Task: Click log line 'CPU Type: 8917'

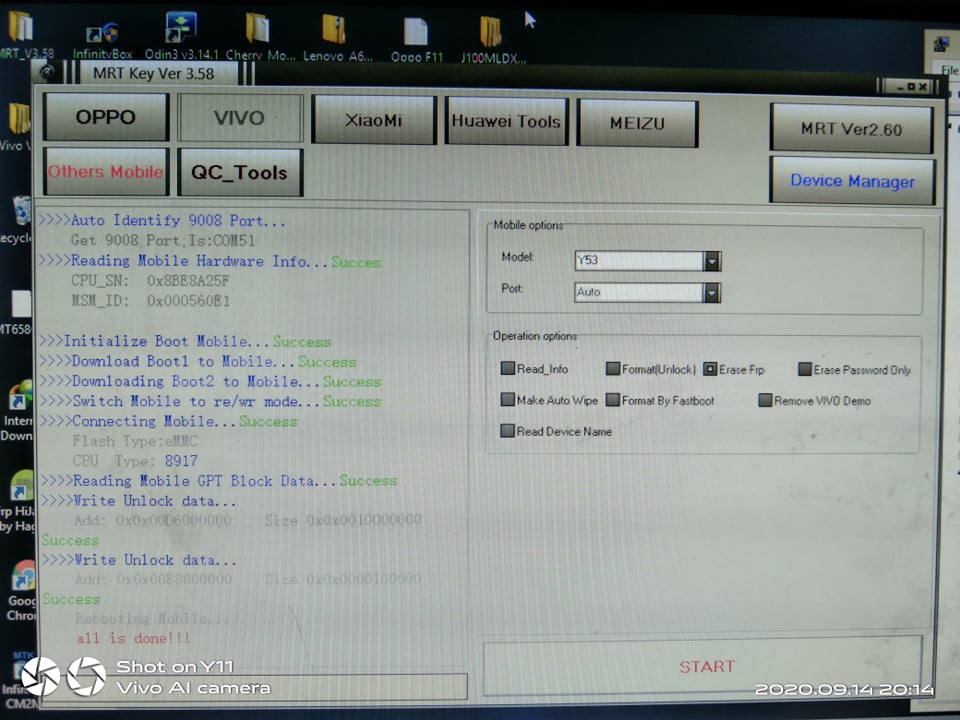Action: [x=135, y=460]
